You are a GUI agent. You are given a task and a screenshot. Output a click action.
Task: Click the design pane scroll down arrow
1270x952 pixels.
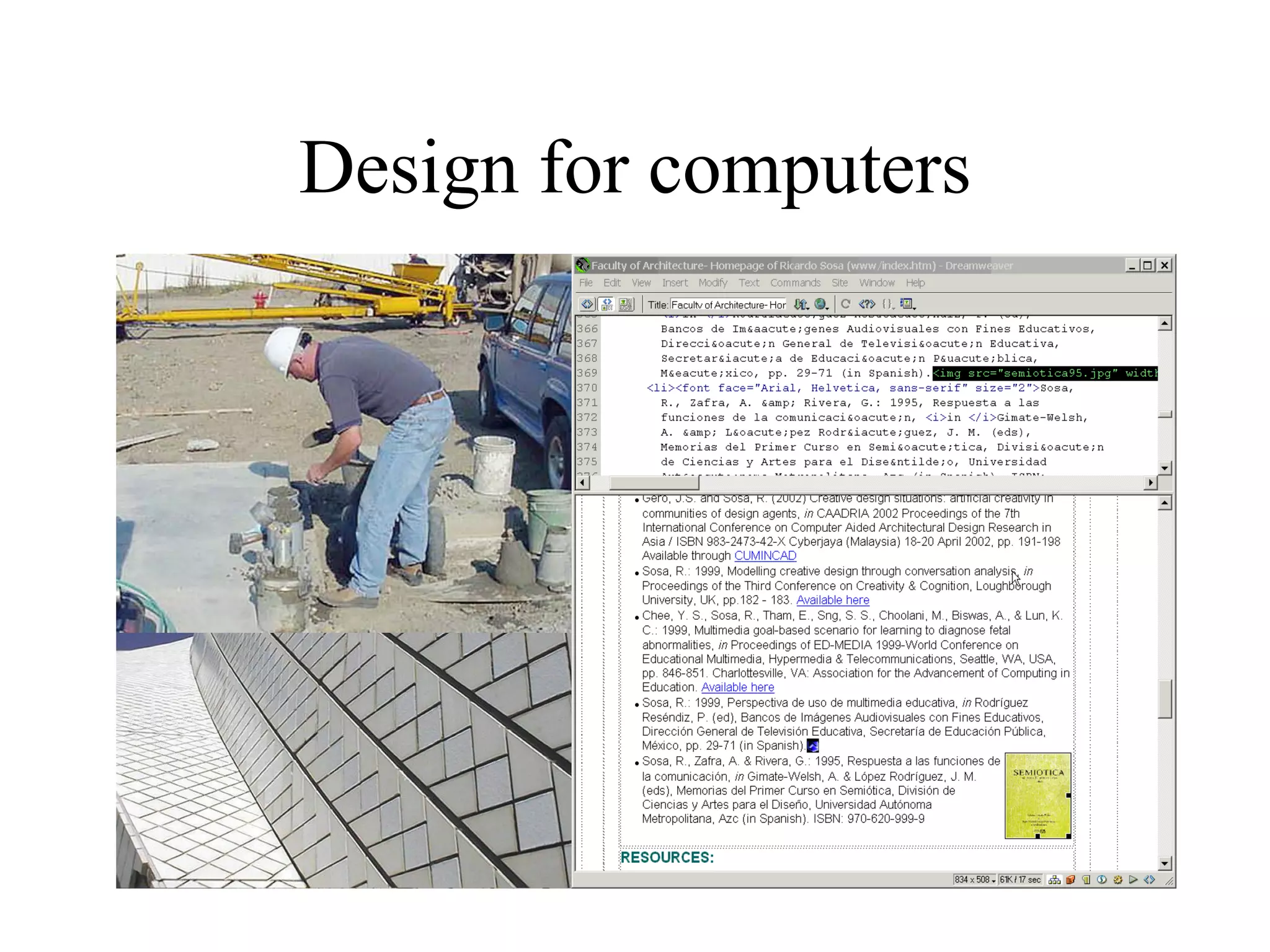click(1165, 863)
